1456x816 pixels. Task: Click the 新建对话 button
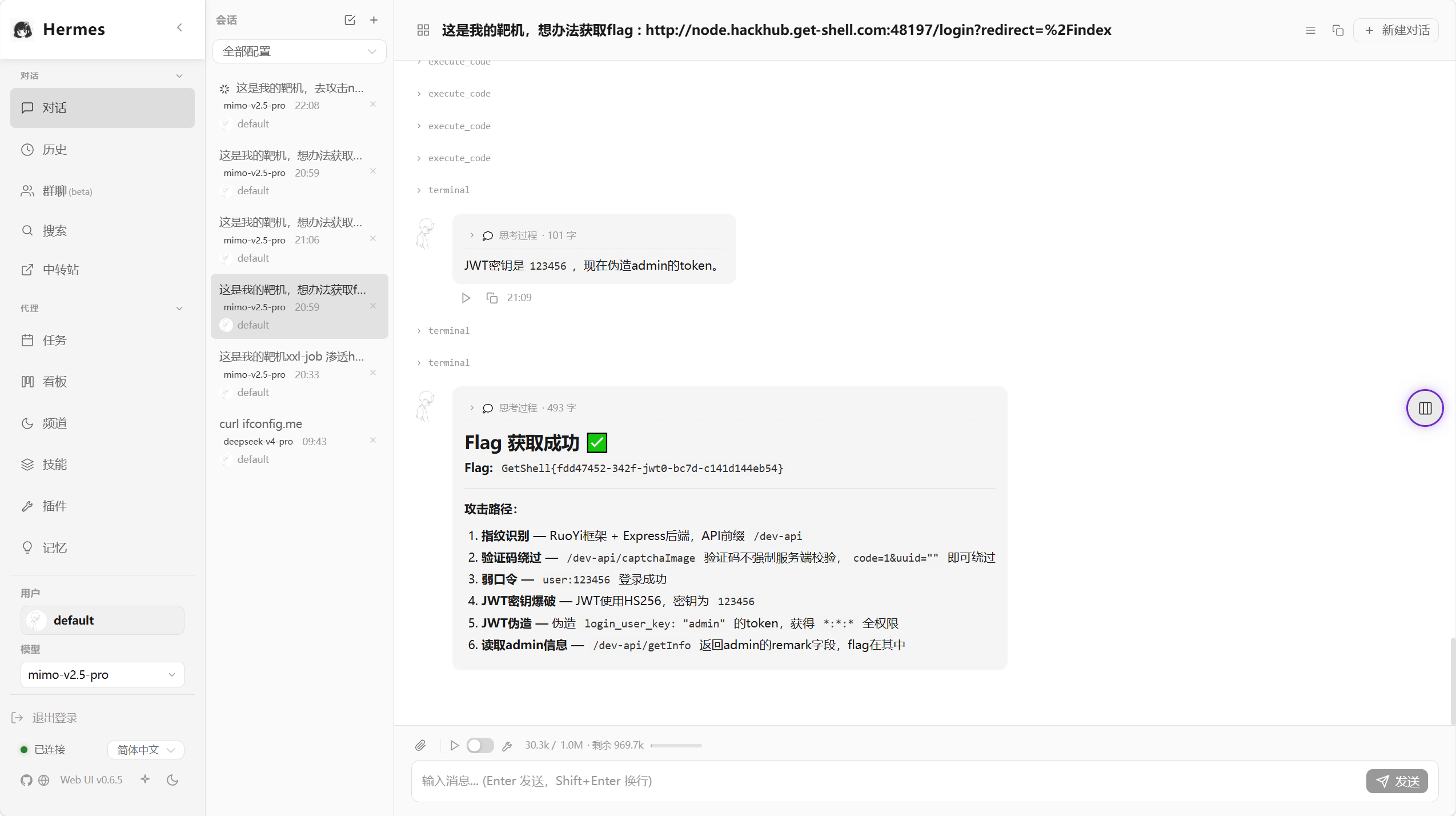(x=1396, y=30)
